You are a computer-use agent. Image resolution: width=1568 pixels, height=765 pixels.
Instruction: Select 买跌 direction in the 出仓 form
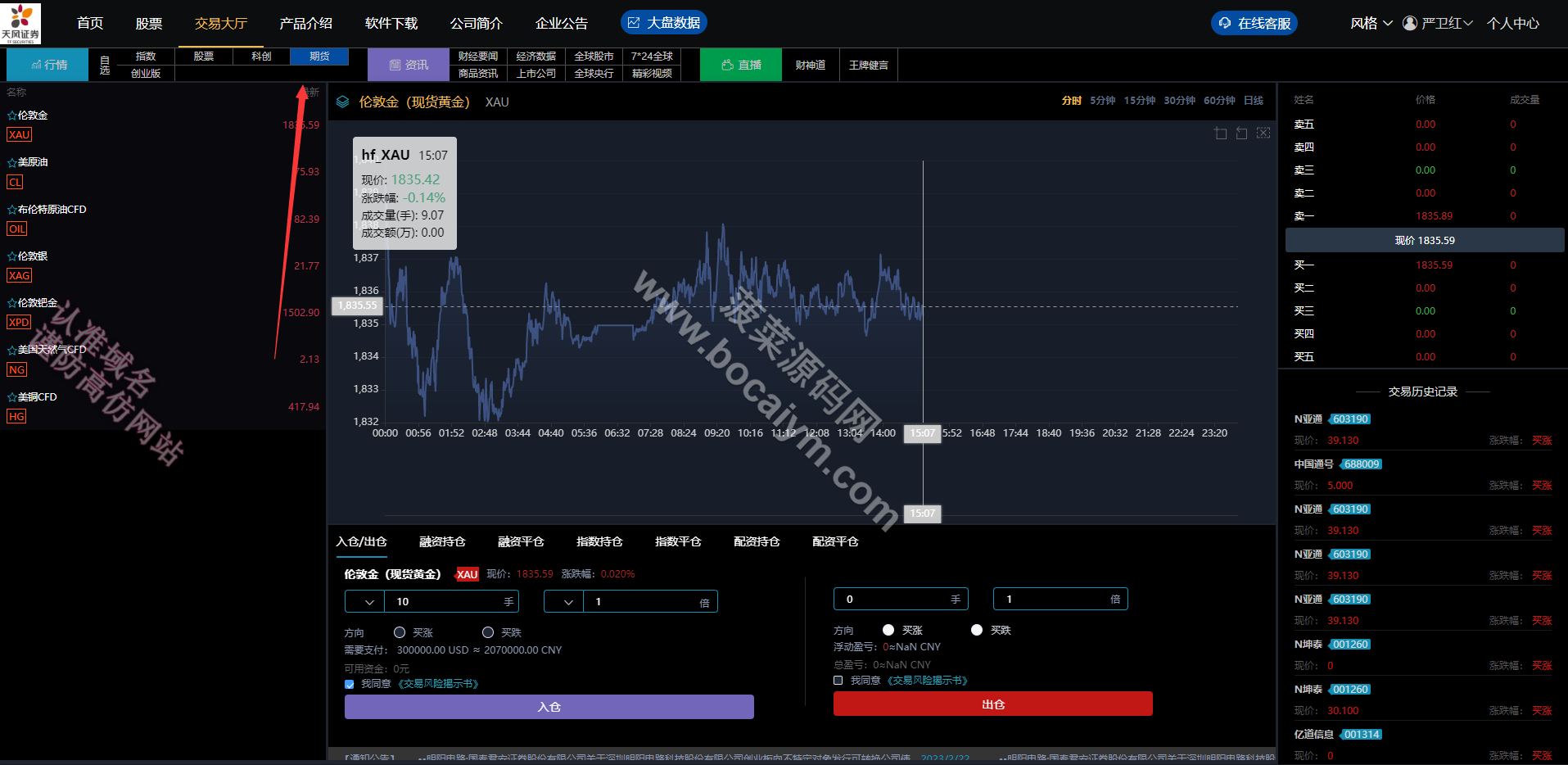point(977,630)
